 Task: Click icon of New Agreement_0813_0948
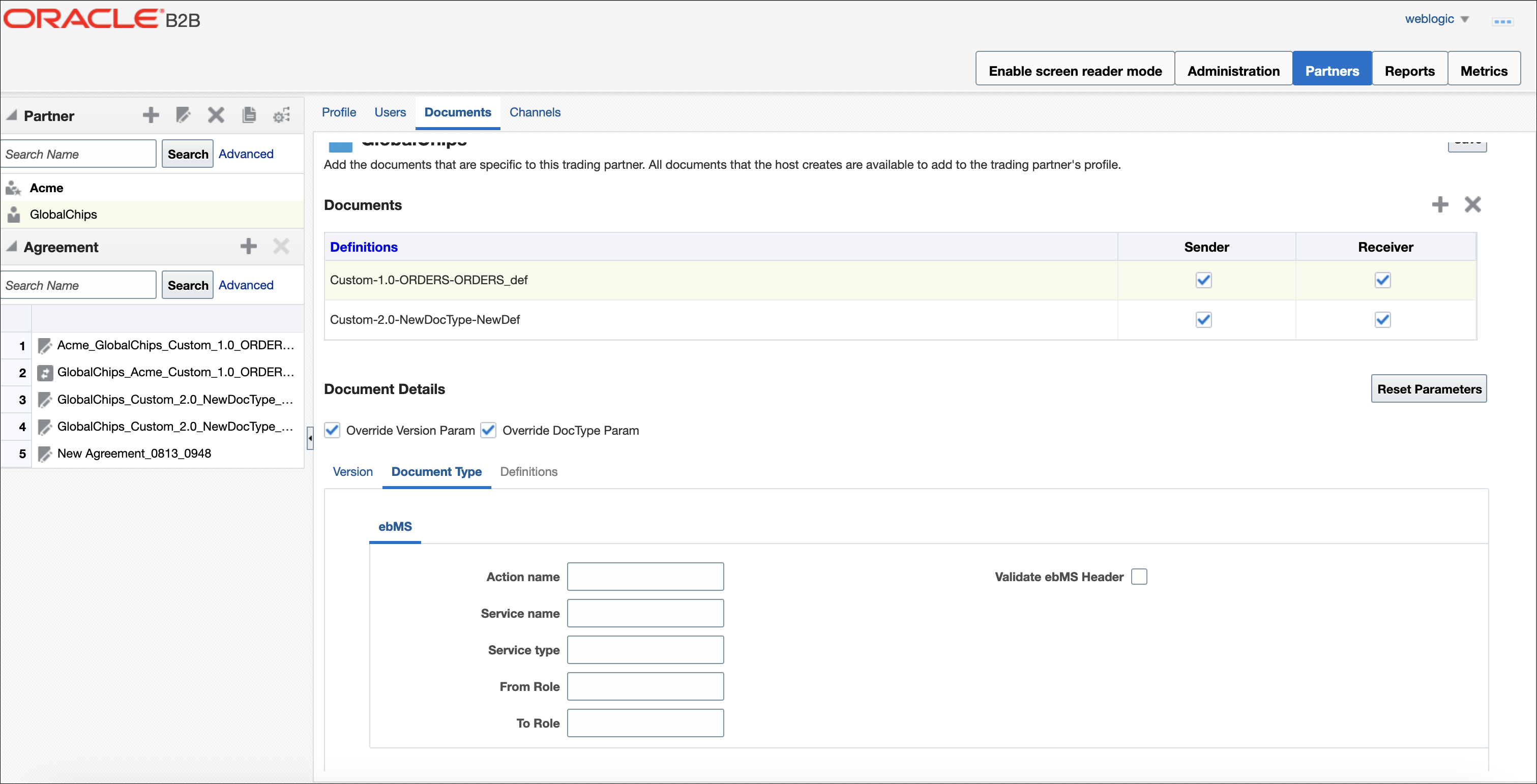(45, 454)
